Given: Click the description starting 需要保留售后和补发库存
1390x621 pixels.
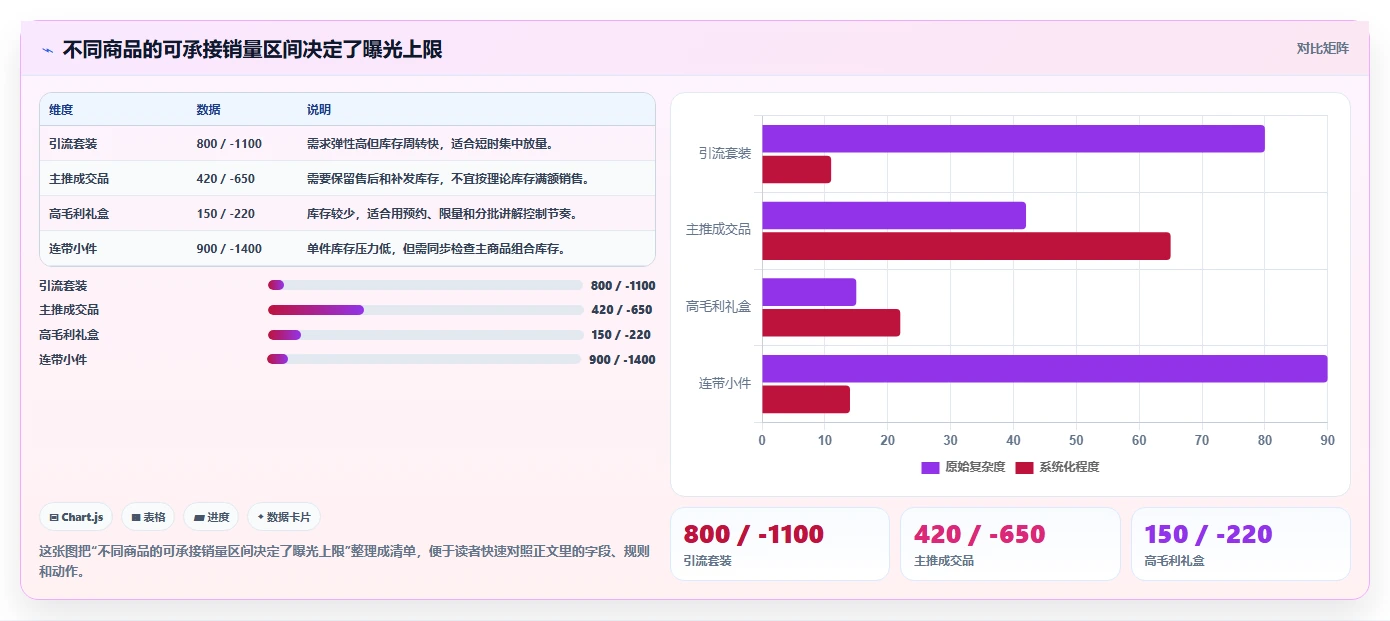Looking at the screenshot, I should tap(448, 179).
